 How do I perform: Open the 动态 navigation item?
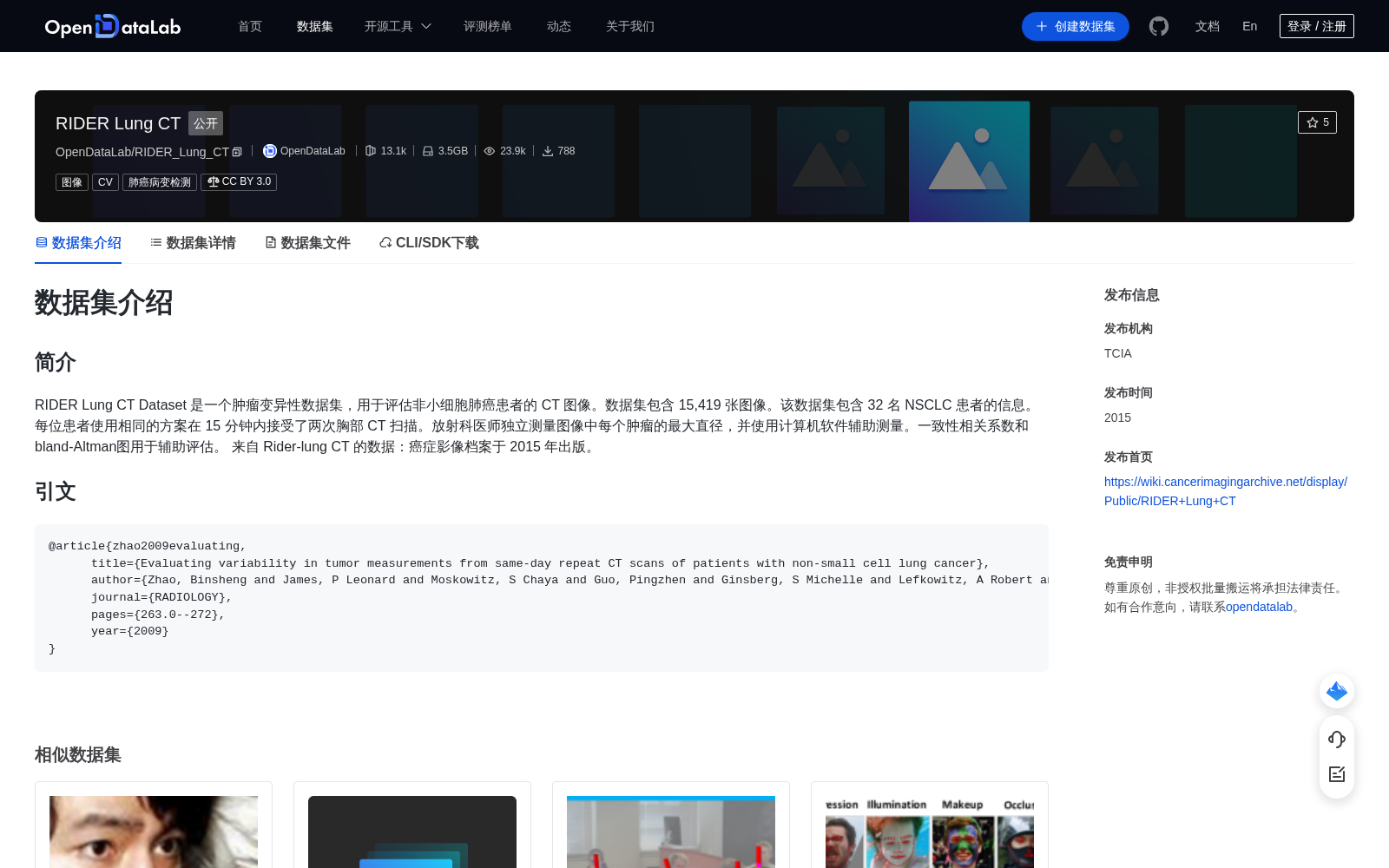(x=559, y=27)
